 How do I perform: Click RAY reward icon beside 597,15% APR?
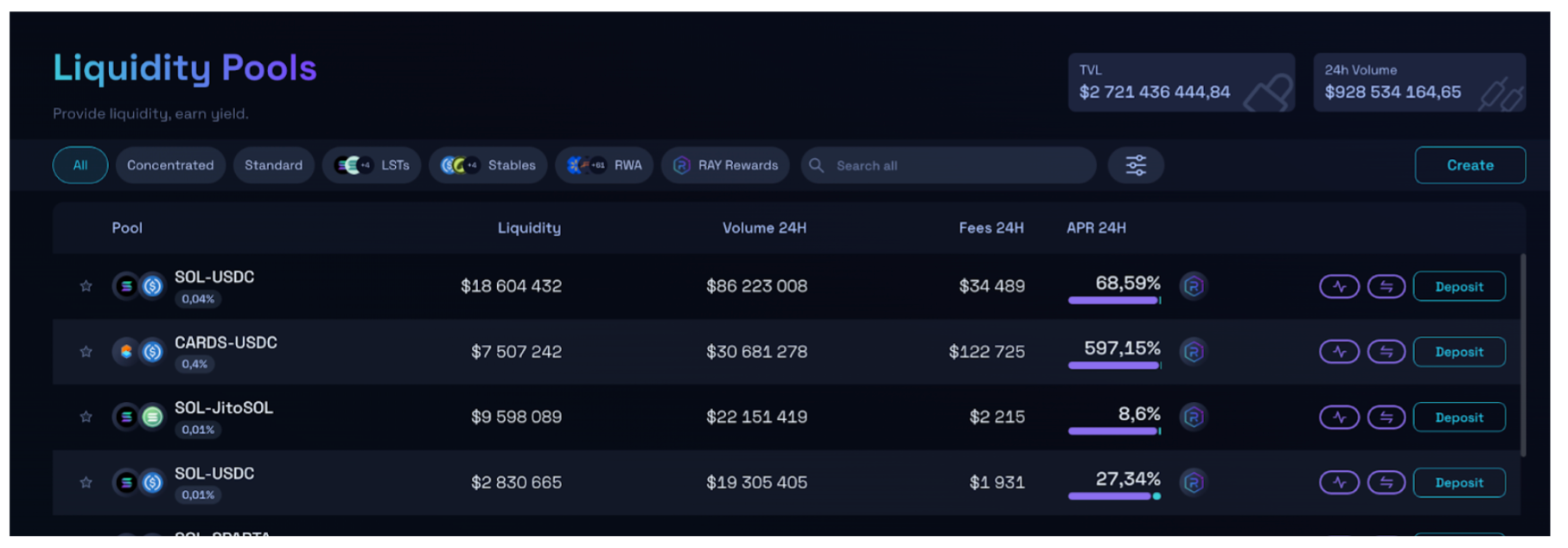click(x=1193, y=352)
